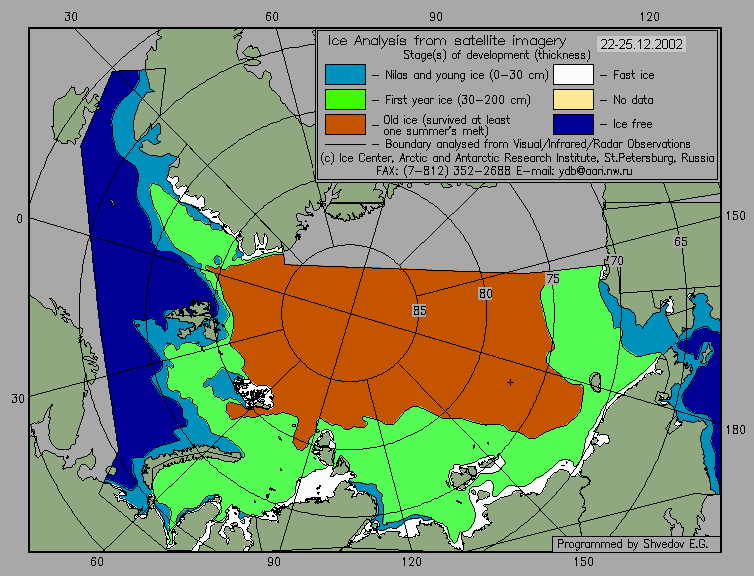Select the 180 longitude label
754x576 pixels.
pos(735,430)
